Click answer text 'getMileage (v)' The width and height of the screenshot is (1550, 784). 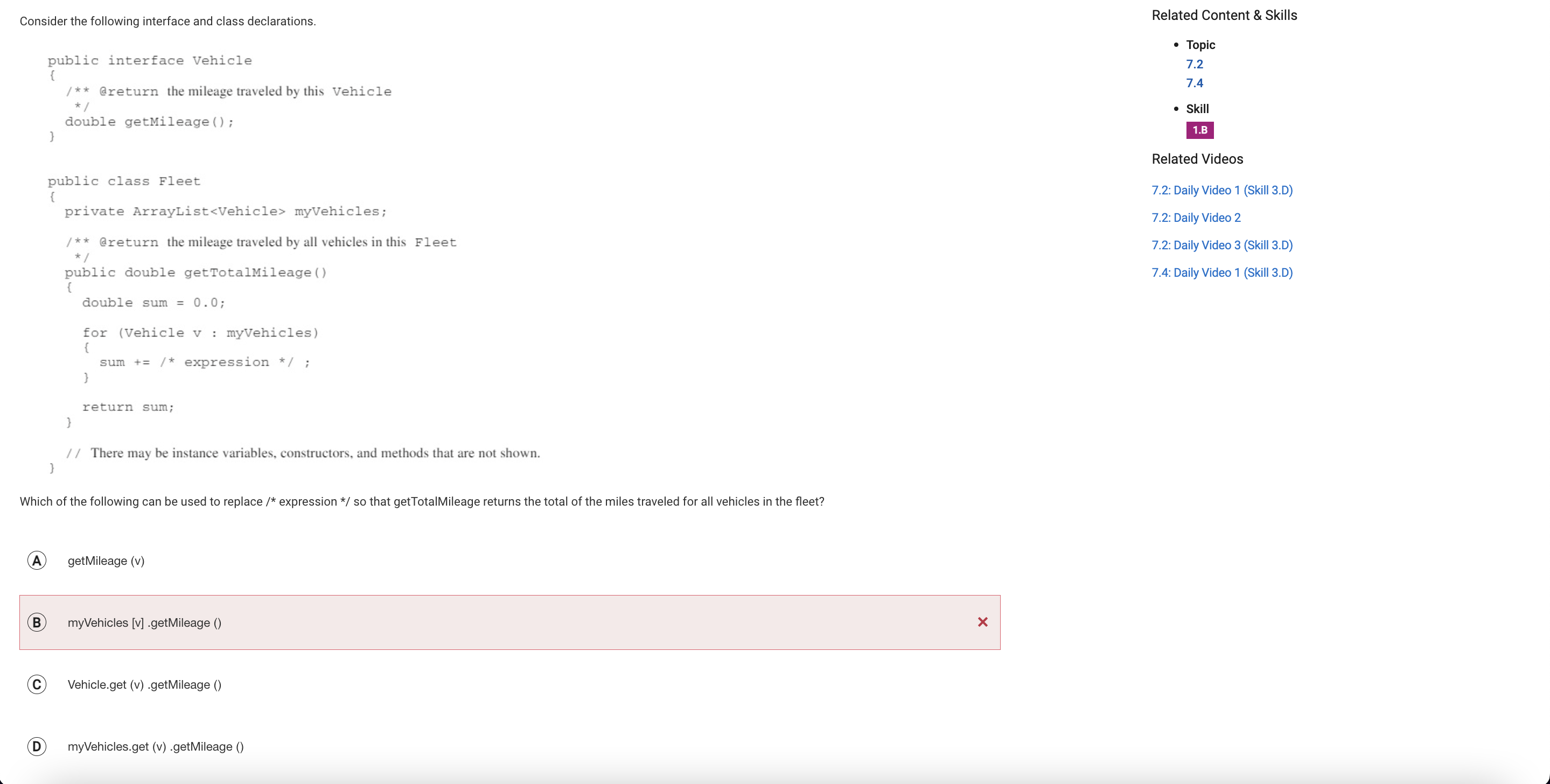tap(106, 561)
